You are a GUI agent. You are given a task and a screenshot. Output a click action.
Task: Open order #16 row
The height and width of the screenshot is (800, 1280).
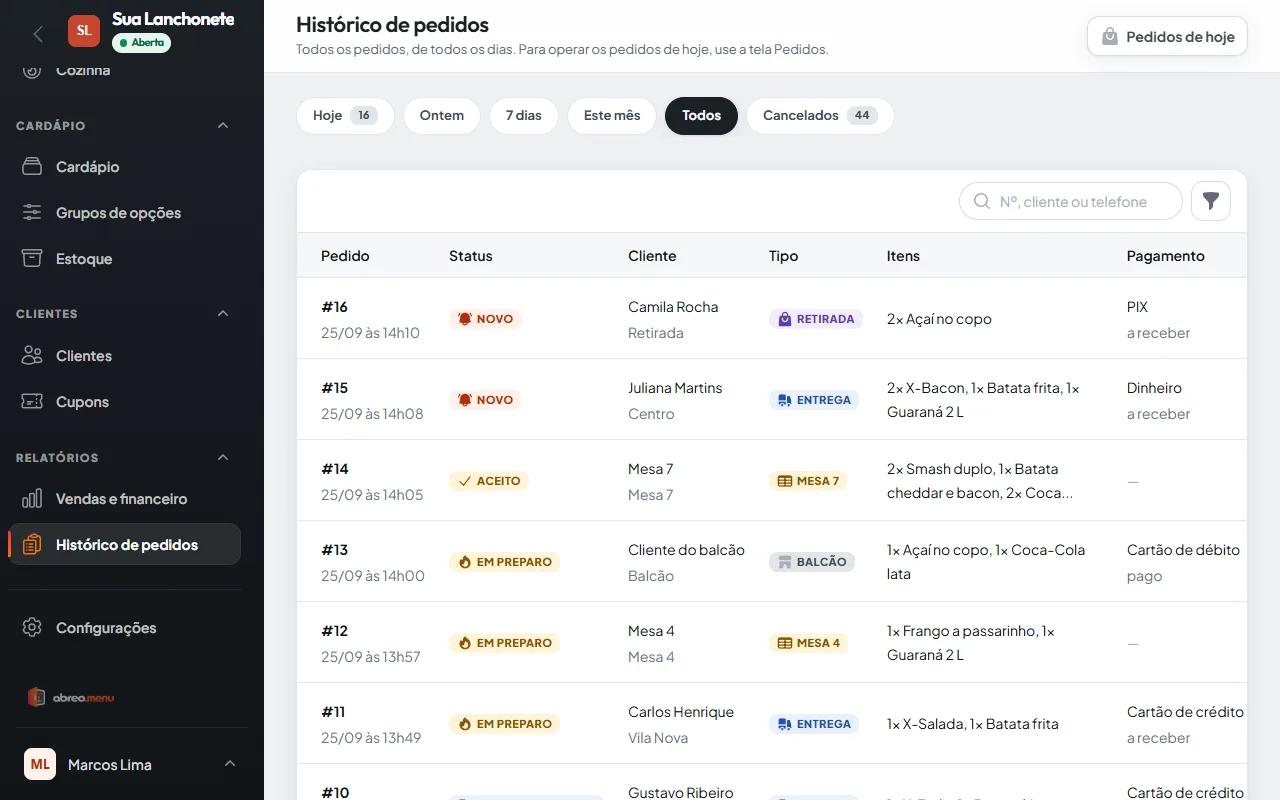click(772, 319)
